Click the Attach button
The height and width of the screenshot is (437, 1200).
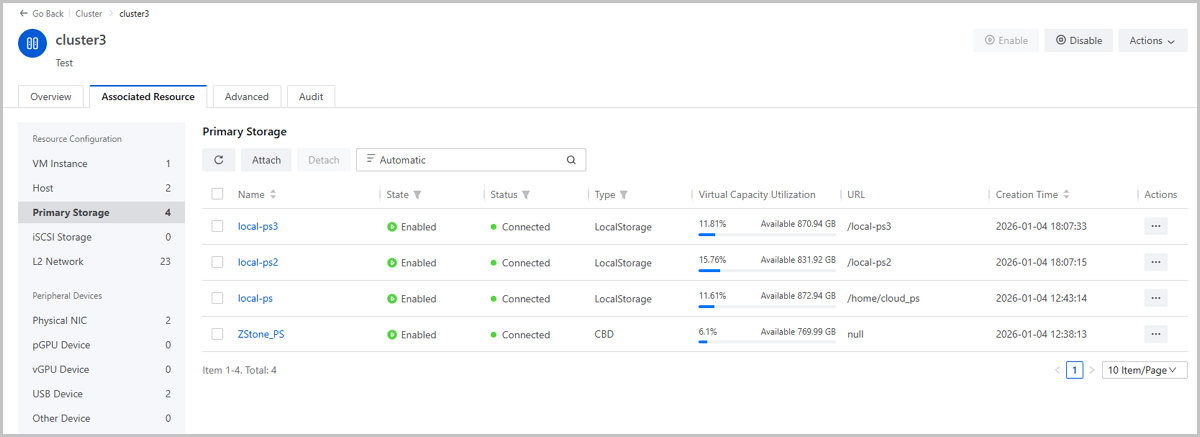click(x=266, y=160)
